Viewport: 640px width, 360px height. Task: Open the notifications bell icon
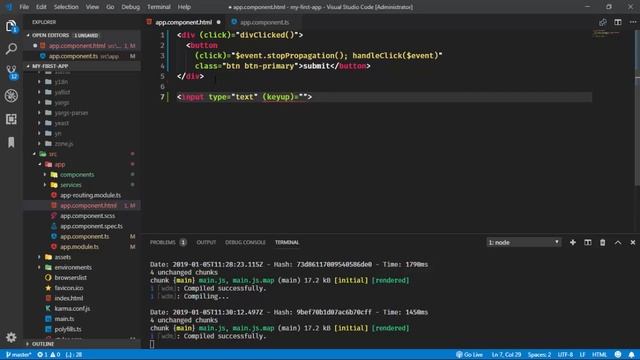[x=631, y=355]
